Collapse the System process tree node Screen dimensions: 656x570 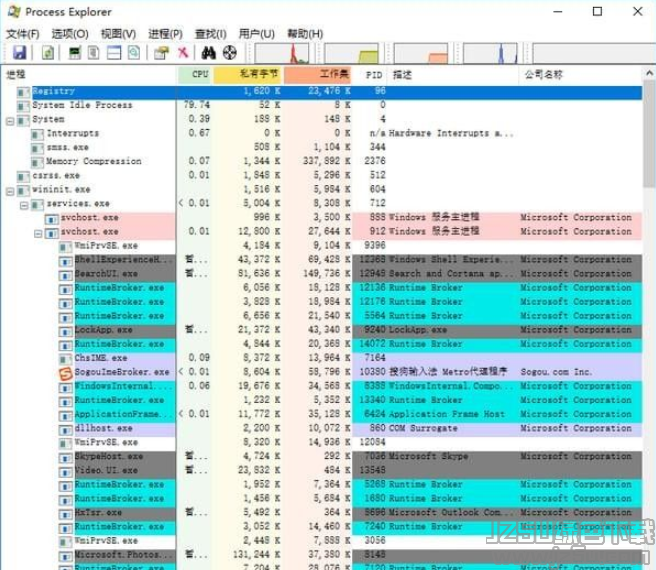pyautogui.click(x=10, y=121)
